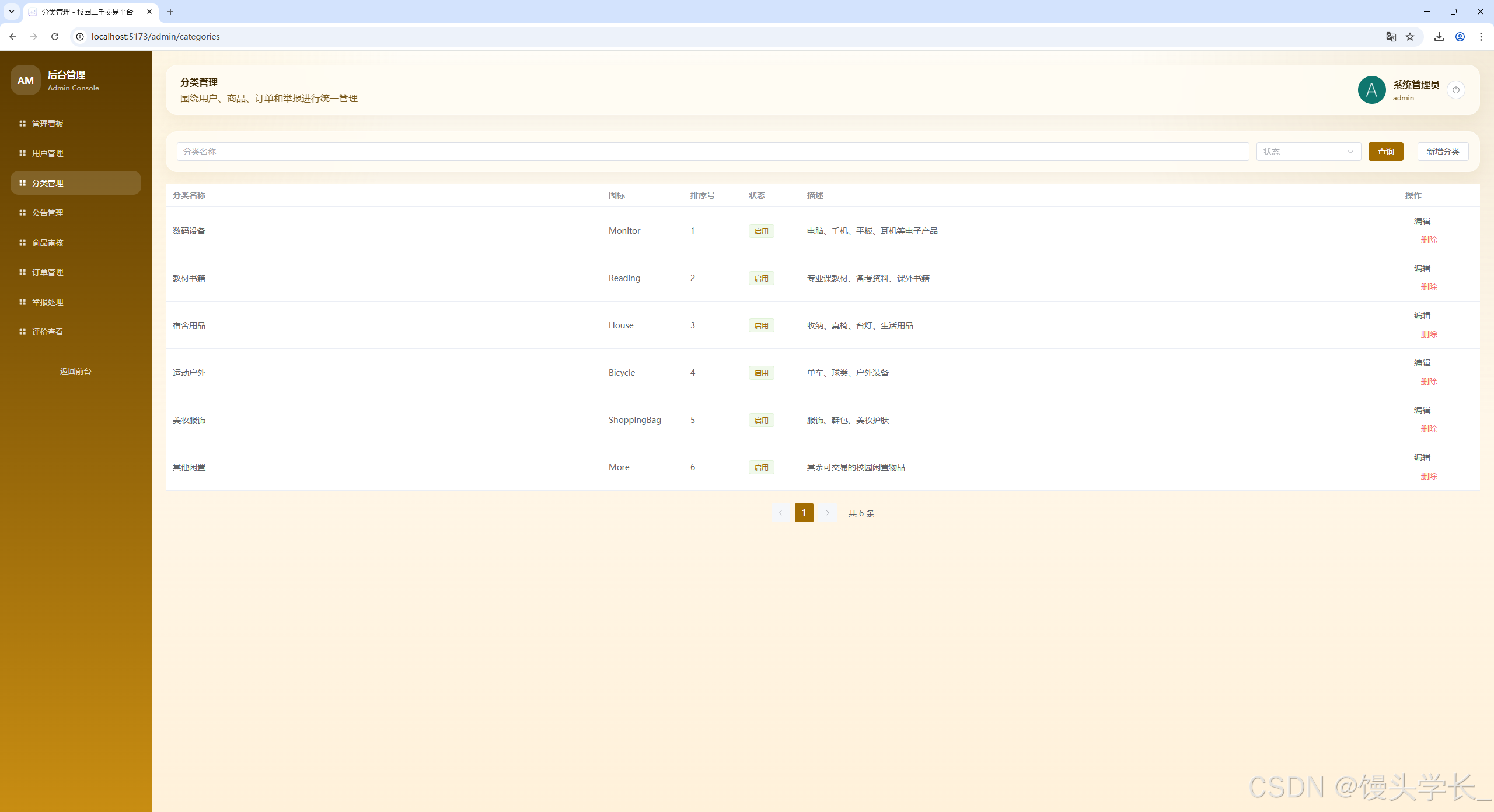The width and height of the screenshot is (1494, 812).
Task: Open the tab search chevron in Chrome
Action: 12,12
